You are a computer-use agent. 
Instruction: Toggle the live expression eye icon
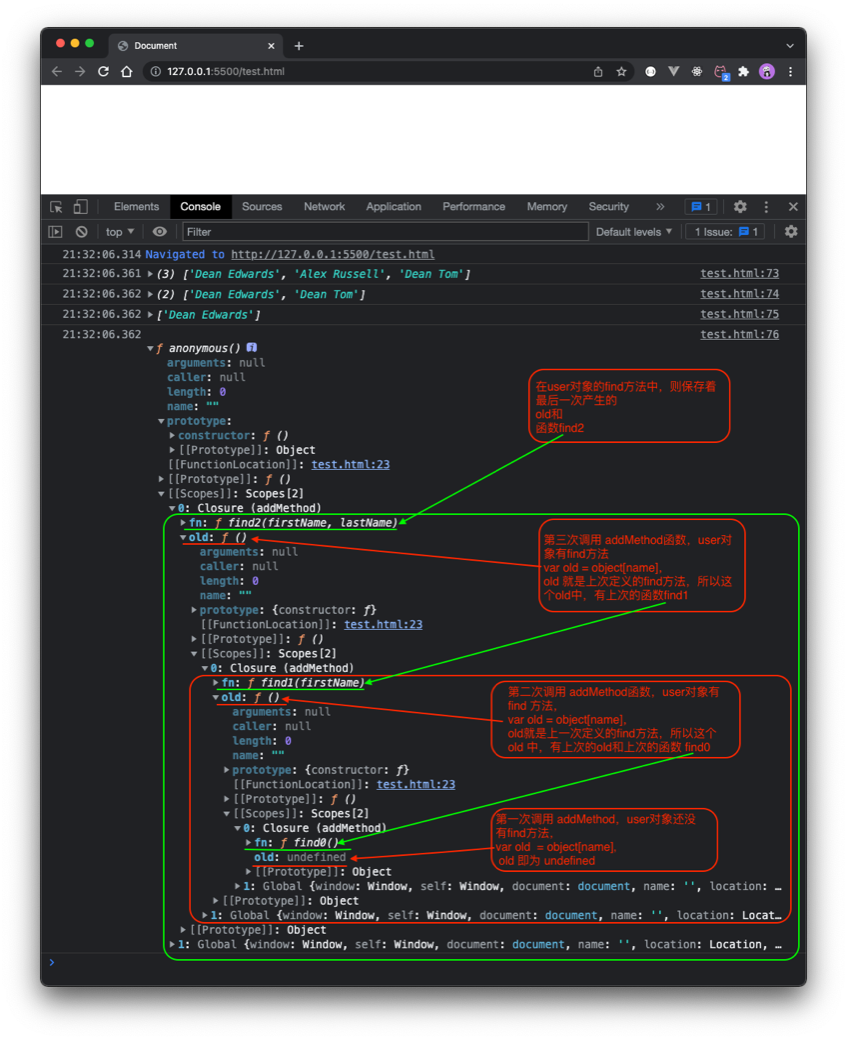(160, 231)
